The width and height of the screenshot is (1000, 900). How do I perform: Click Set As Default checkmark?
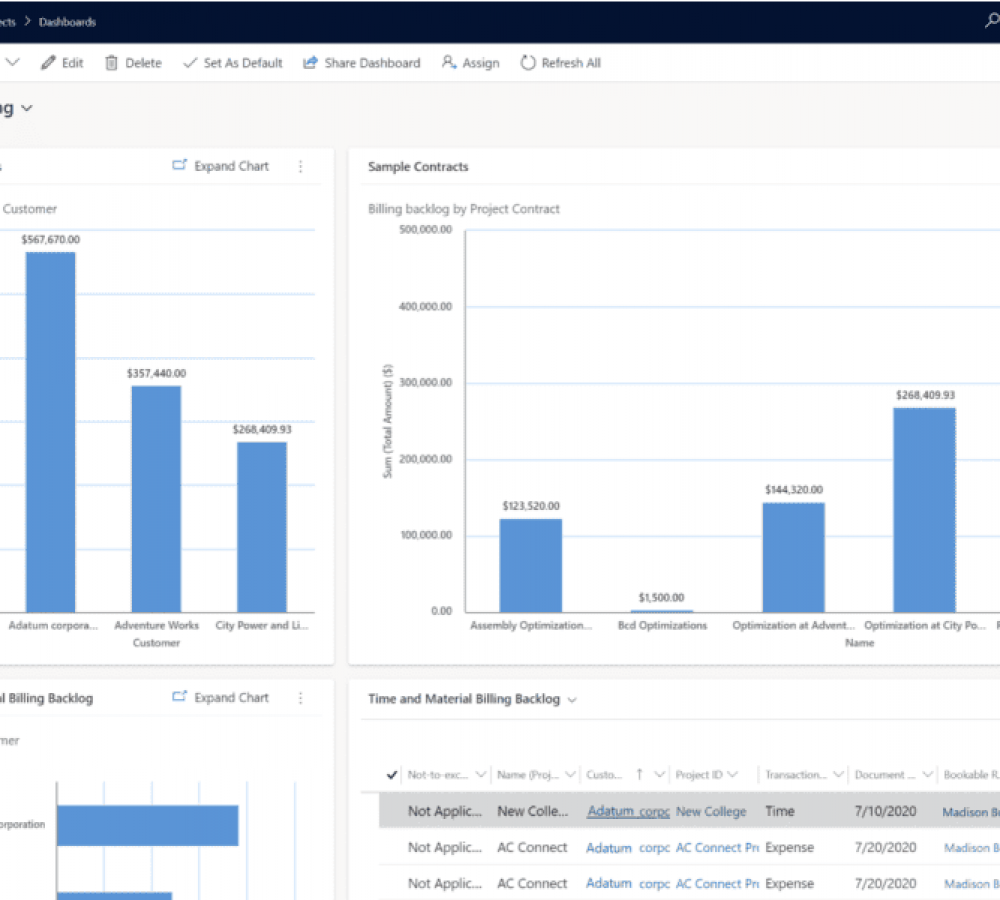190,62
